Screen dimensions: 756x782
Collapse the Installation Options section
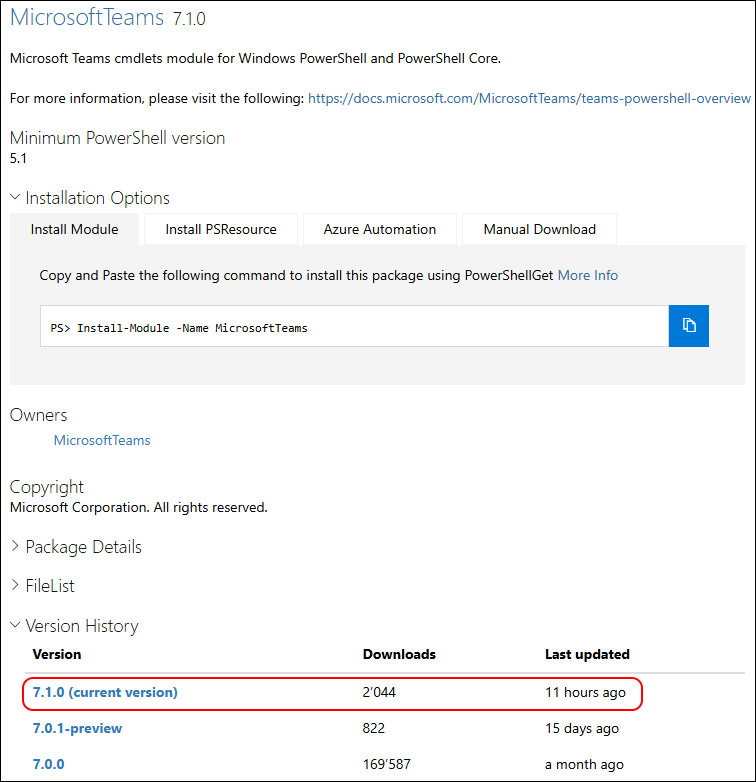(x=90, y=198)
